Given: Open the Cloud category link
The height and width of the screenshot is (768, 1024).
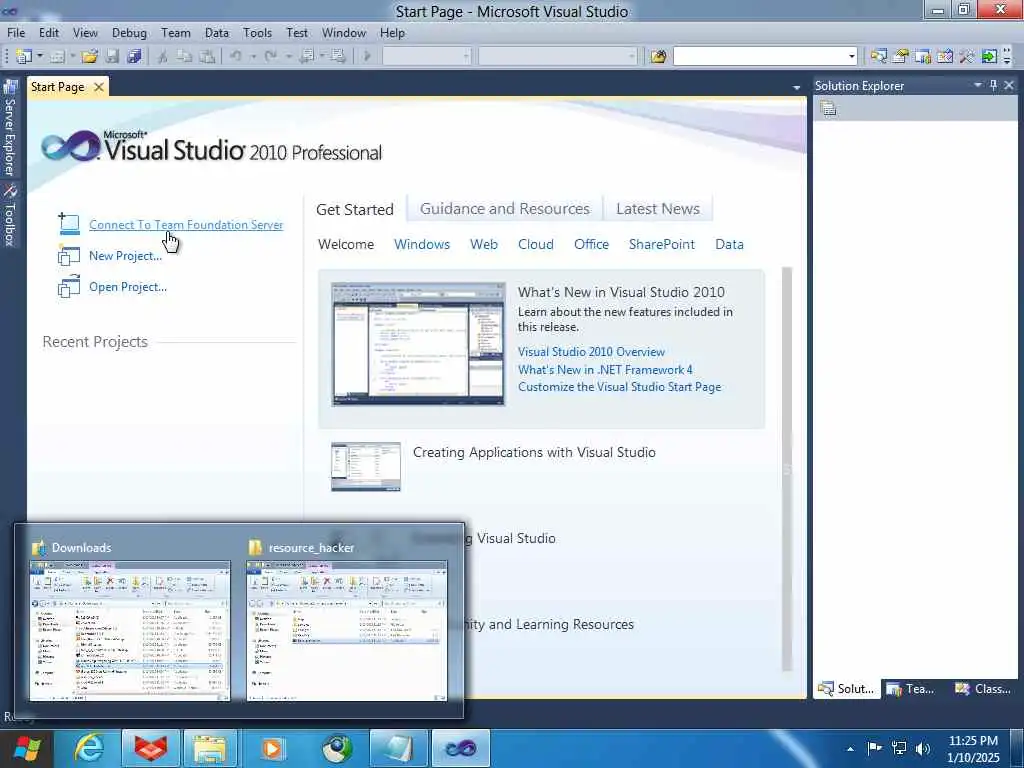Looking at the screenshot, I should [536, 244].
